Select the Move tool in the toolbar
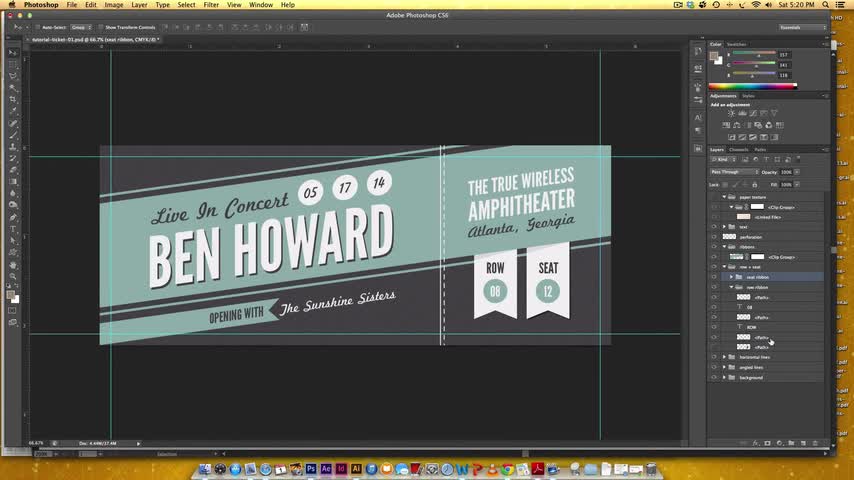This screenshot has width=854, height=480. pos(13,51)
